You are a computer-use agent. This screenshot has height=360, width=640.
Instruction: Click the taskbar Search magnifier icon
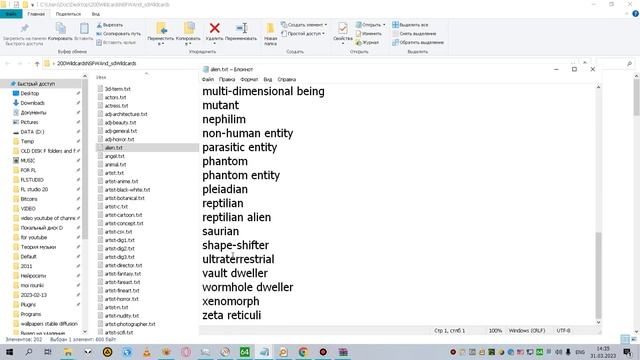coord(29,352)
